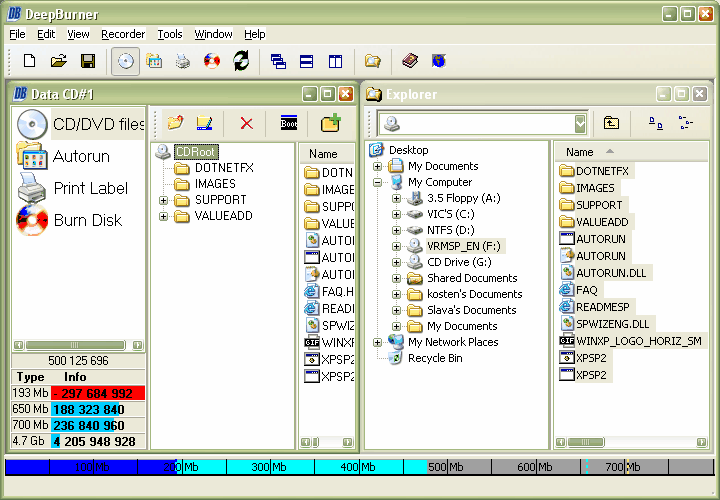
Task: Tile windows vertically using the toolbar icon
Action: click(x=335, y=61)
